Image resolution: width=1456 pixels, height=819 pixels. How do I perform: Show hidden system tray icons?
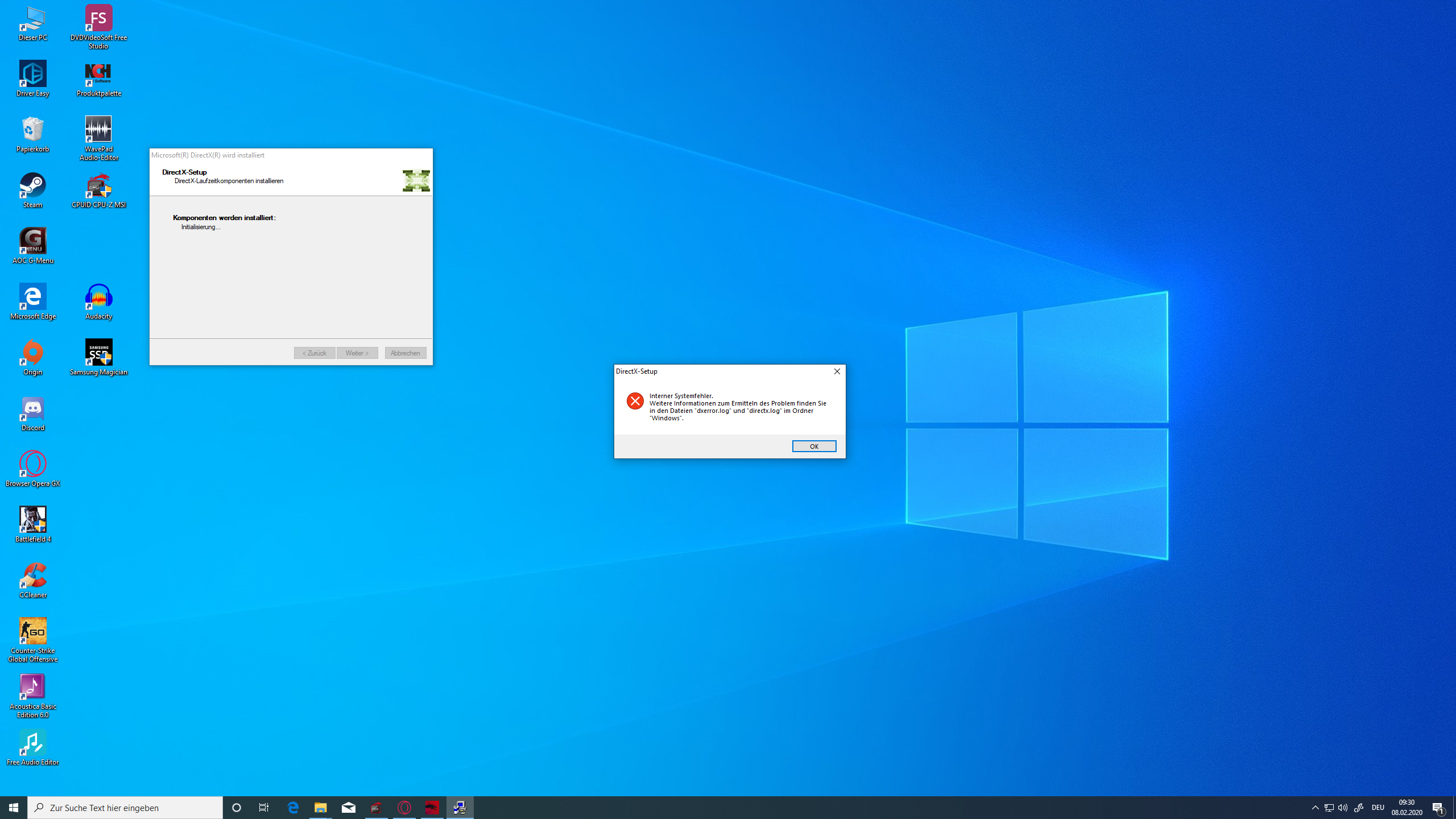point(1315,808)
